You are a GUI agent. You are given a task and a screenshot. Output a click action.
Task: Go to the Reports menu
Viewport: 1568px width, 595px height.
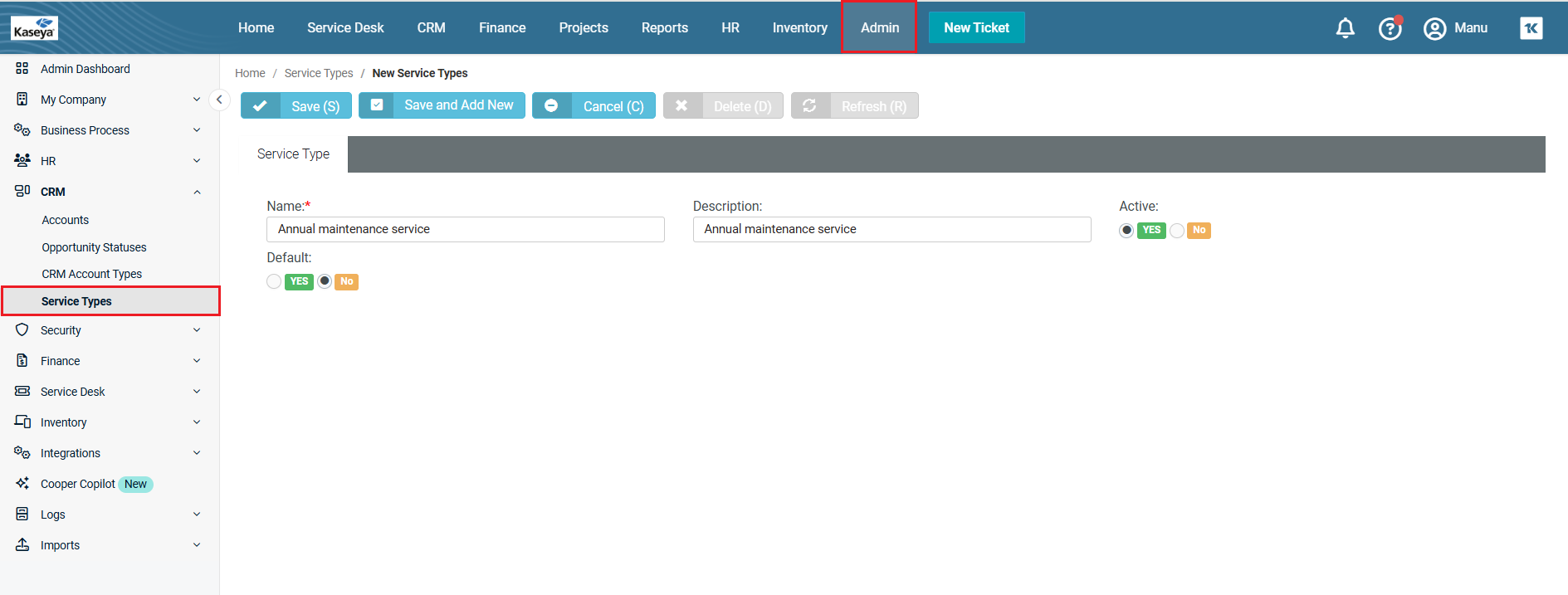tap(664, 28)
